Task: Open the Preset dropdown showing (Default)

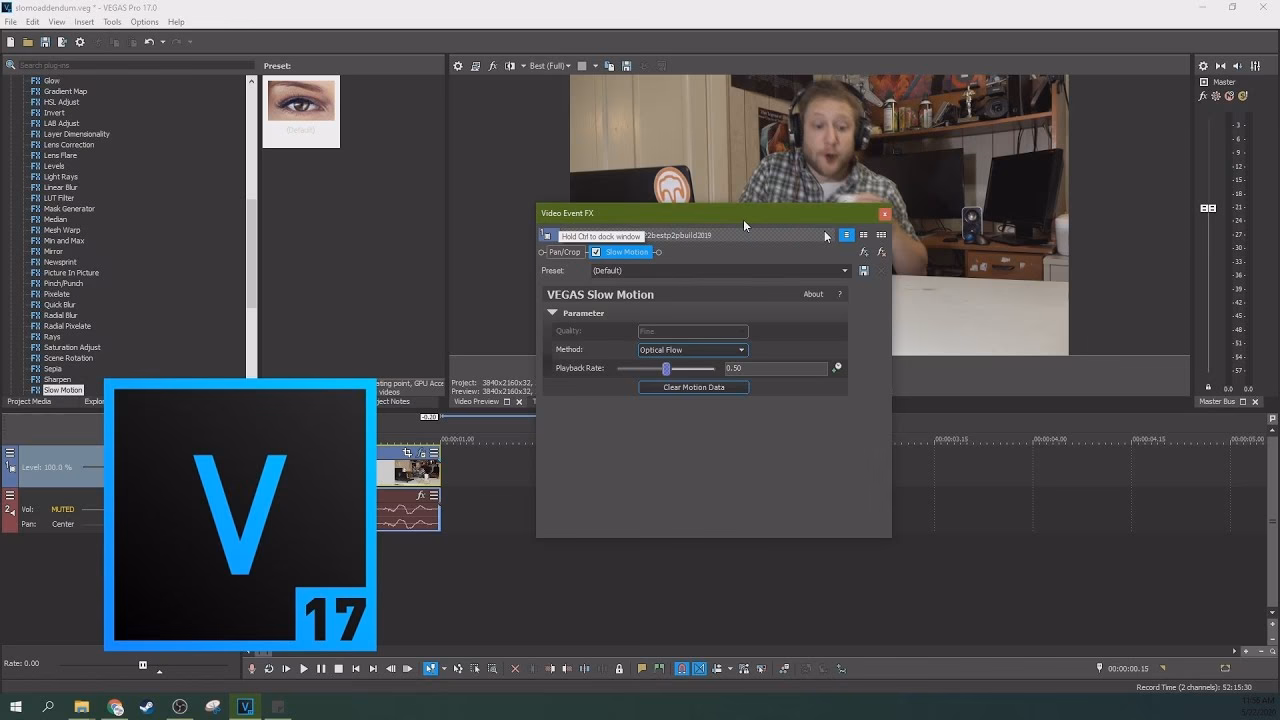Action: (x=720, y=271)
